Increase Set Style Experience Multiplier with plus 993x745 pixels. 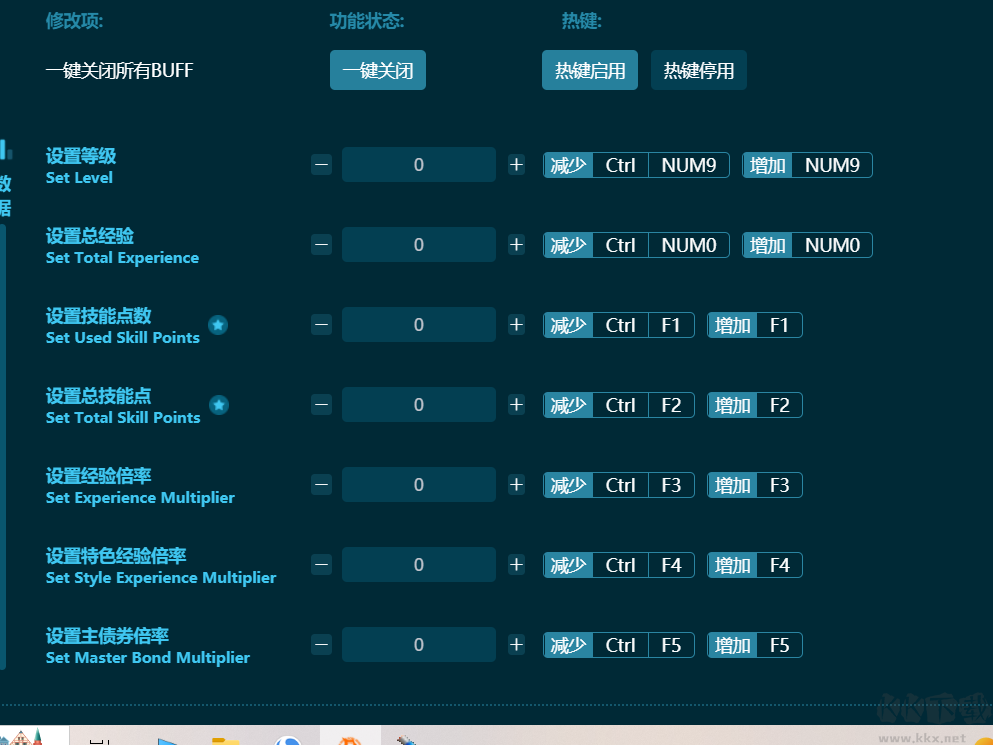point(516,565)
